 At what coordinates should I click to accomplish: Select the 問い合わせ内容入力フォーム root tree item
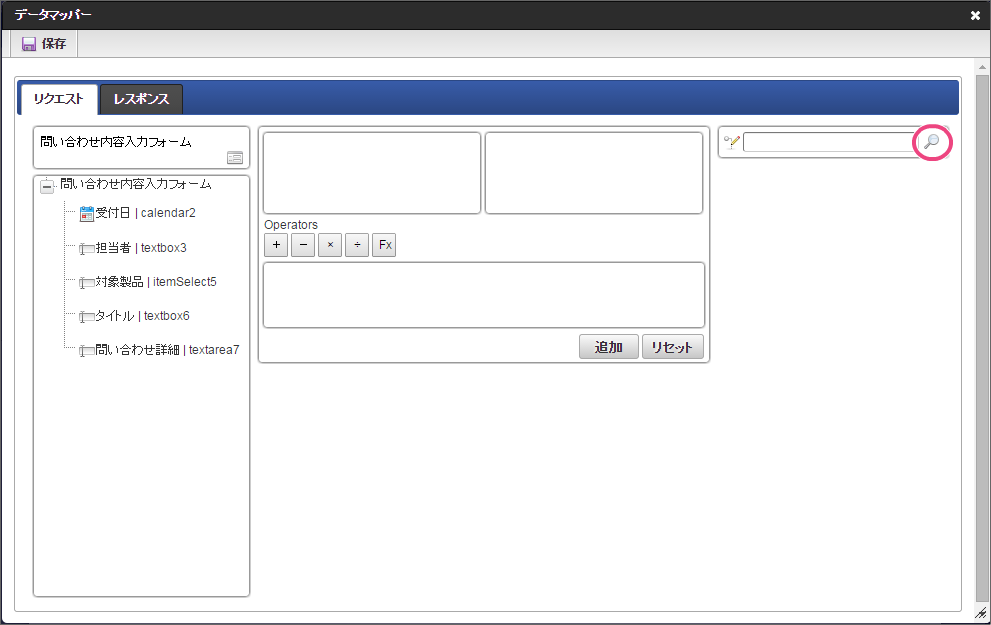click(136, 184)
